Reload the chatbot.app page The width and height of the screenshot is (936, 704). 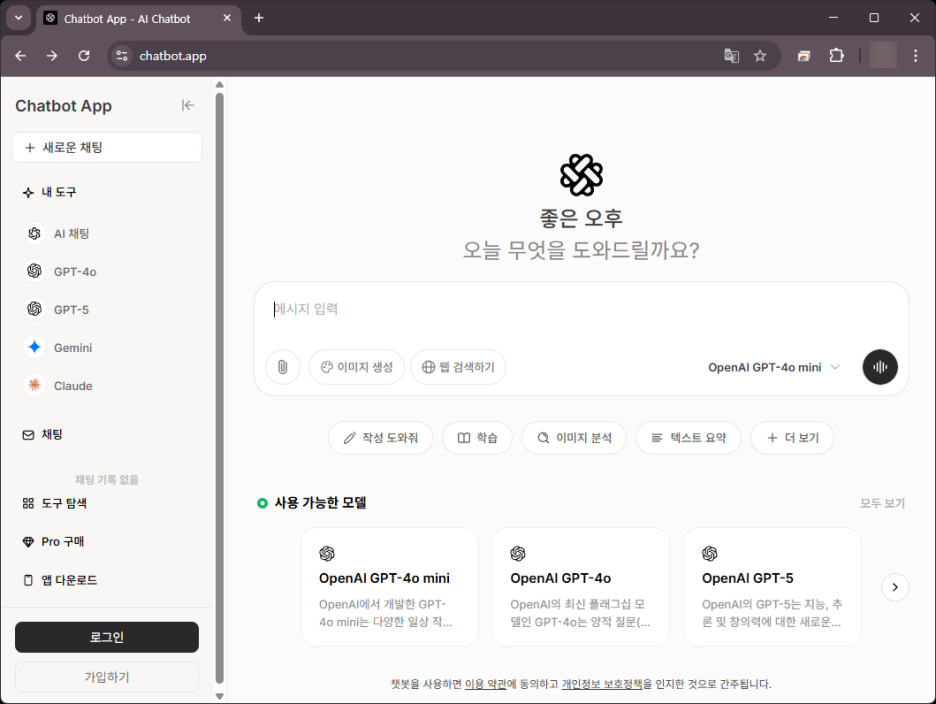point(84,56)
